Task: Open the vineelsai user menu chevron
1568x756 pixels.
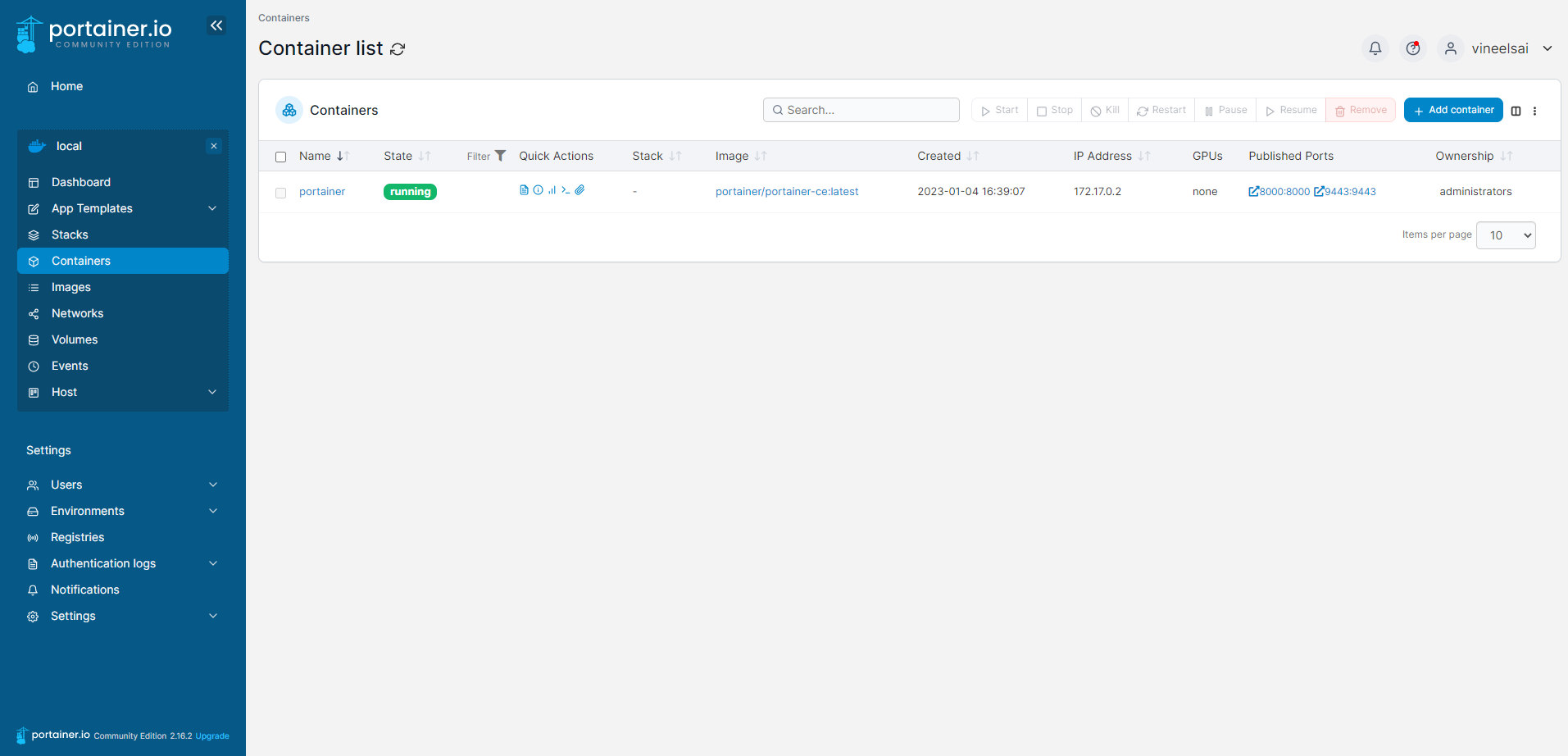Action: coord(1548,48)
